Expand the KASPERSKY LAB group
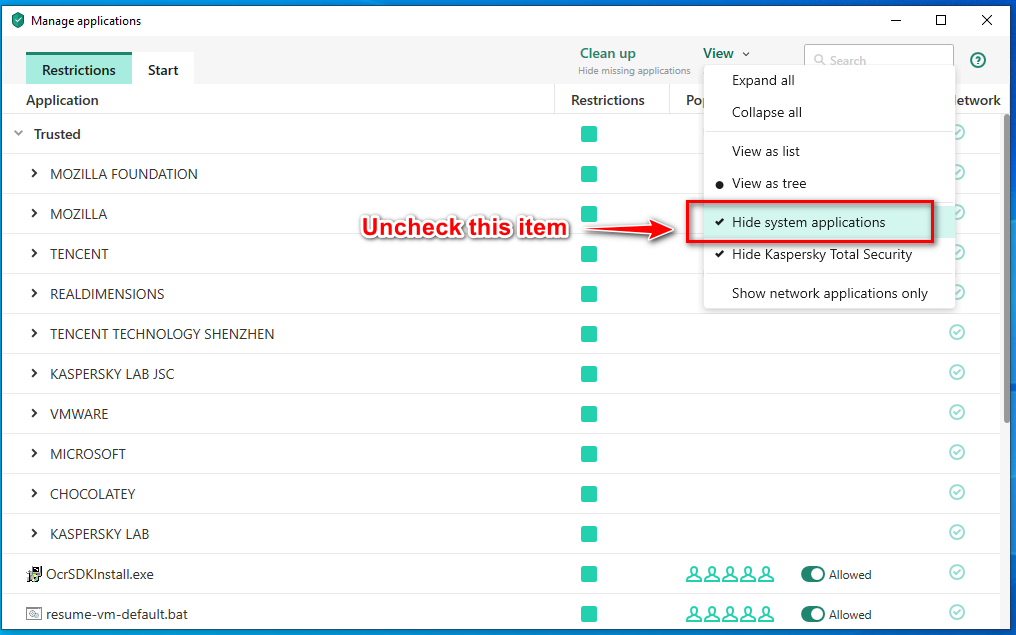Viewport: 1016px width, 635px height. (34, 533)
